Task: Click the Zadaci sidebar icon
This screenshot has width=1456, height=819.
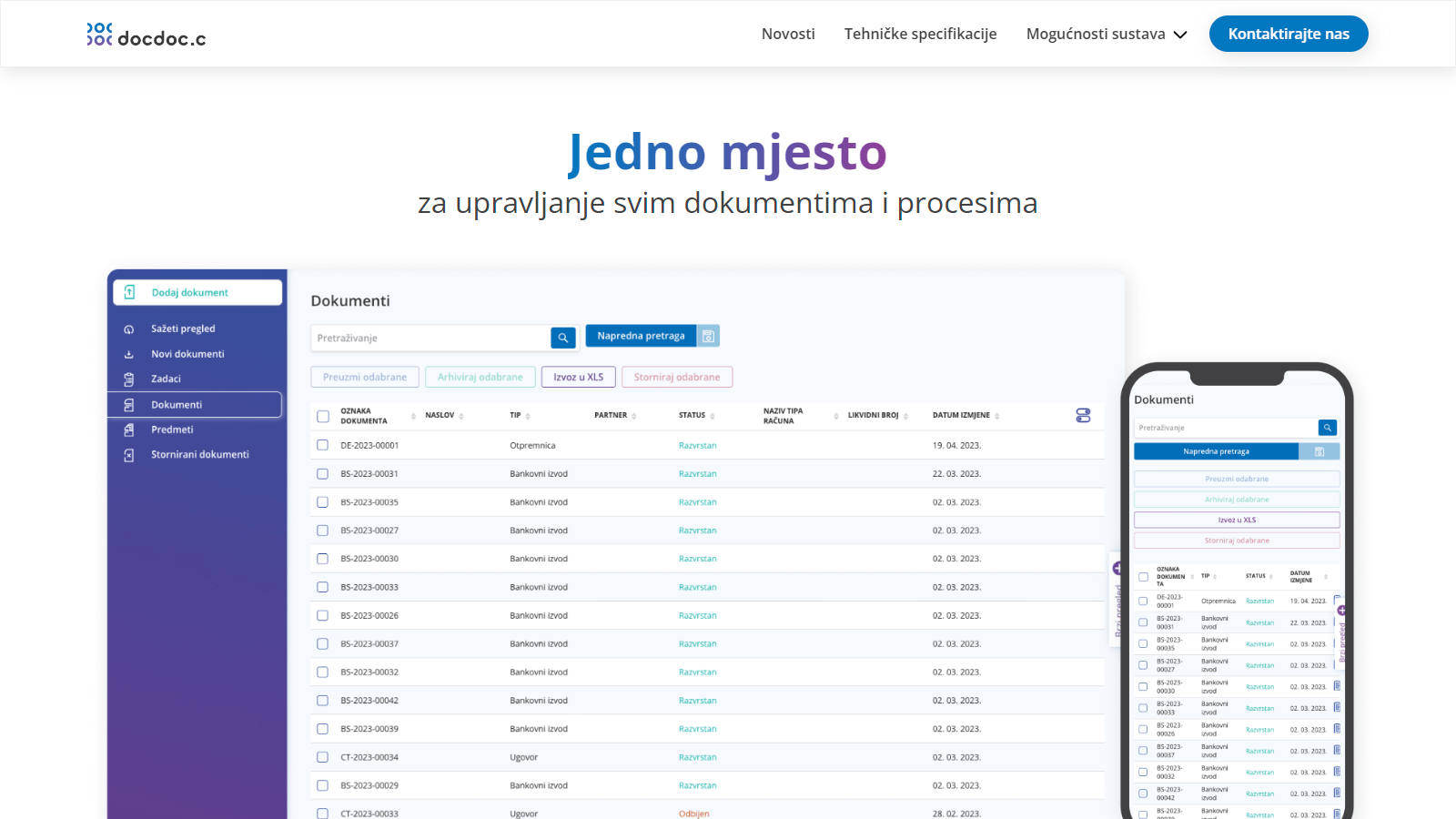Action: [x=129, y=379]
